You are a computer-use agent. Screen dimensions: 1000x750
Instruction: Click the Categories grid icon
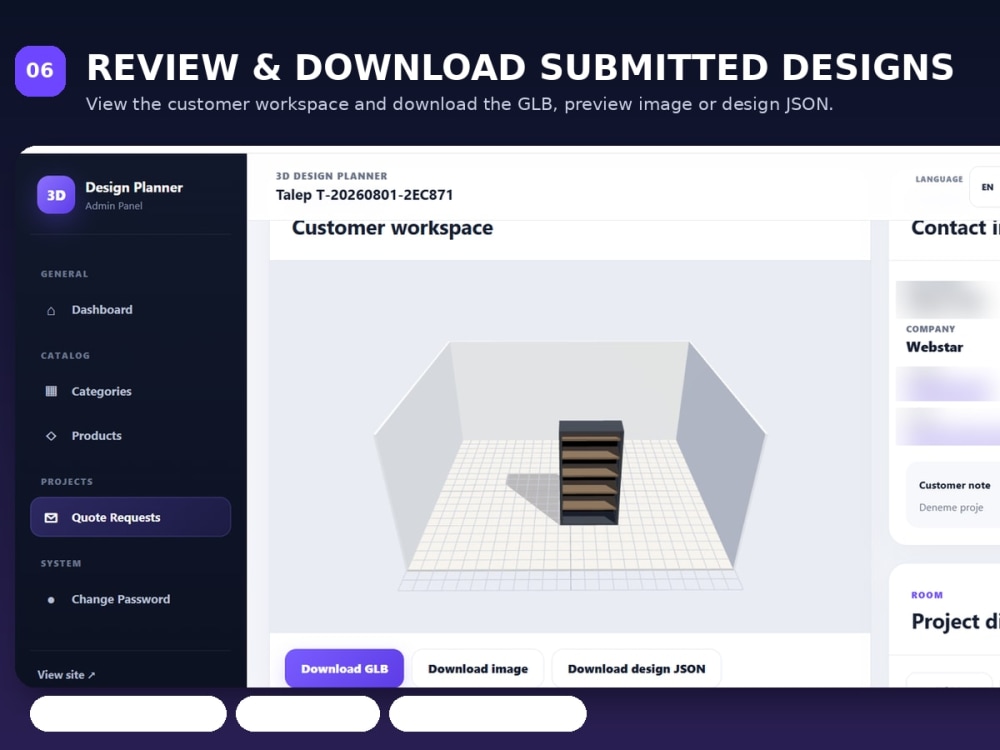pos(51,391)
